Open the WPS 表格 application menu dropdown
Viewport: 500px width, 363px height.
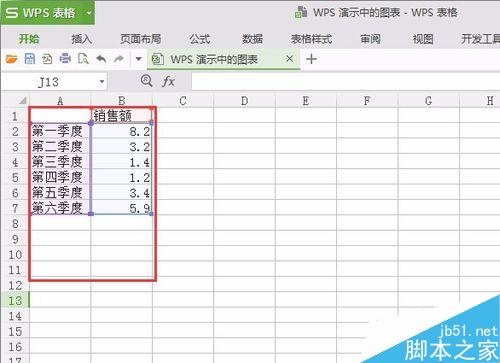tap(89, 13)
